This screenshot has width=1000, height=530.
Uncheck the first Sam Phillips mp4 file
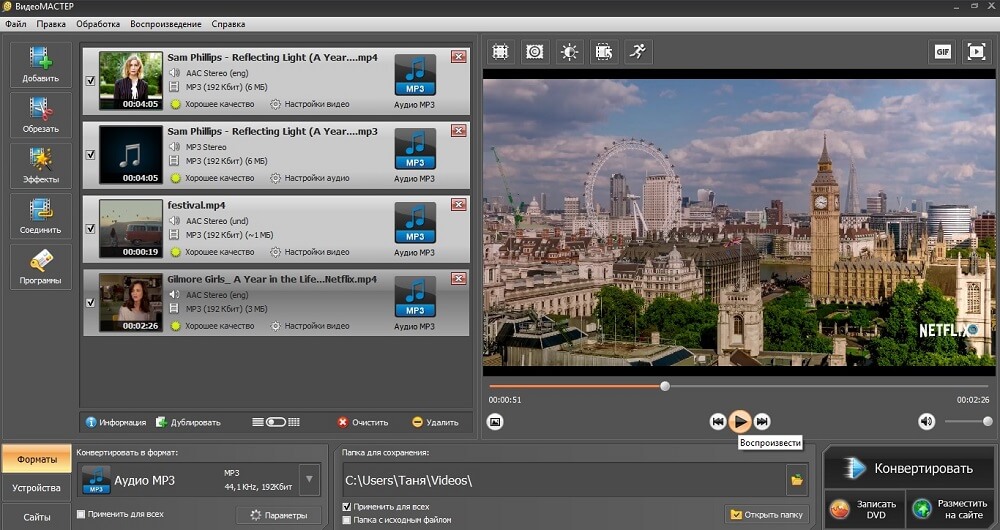[91, 81]
